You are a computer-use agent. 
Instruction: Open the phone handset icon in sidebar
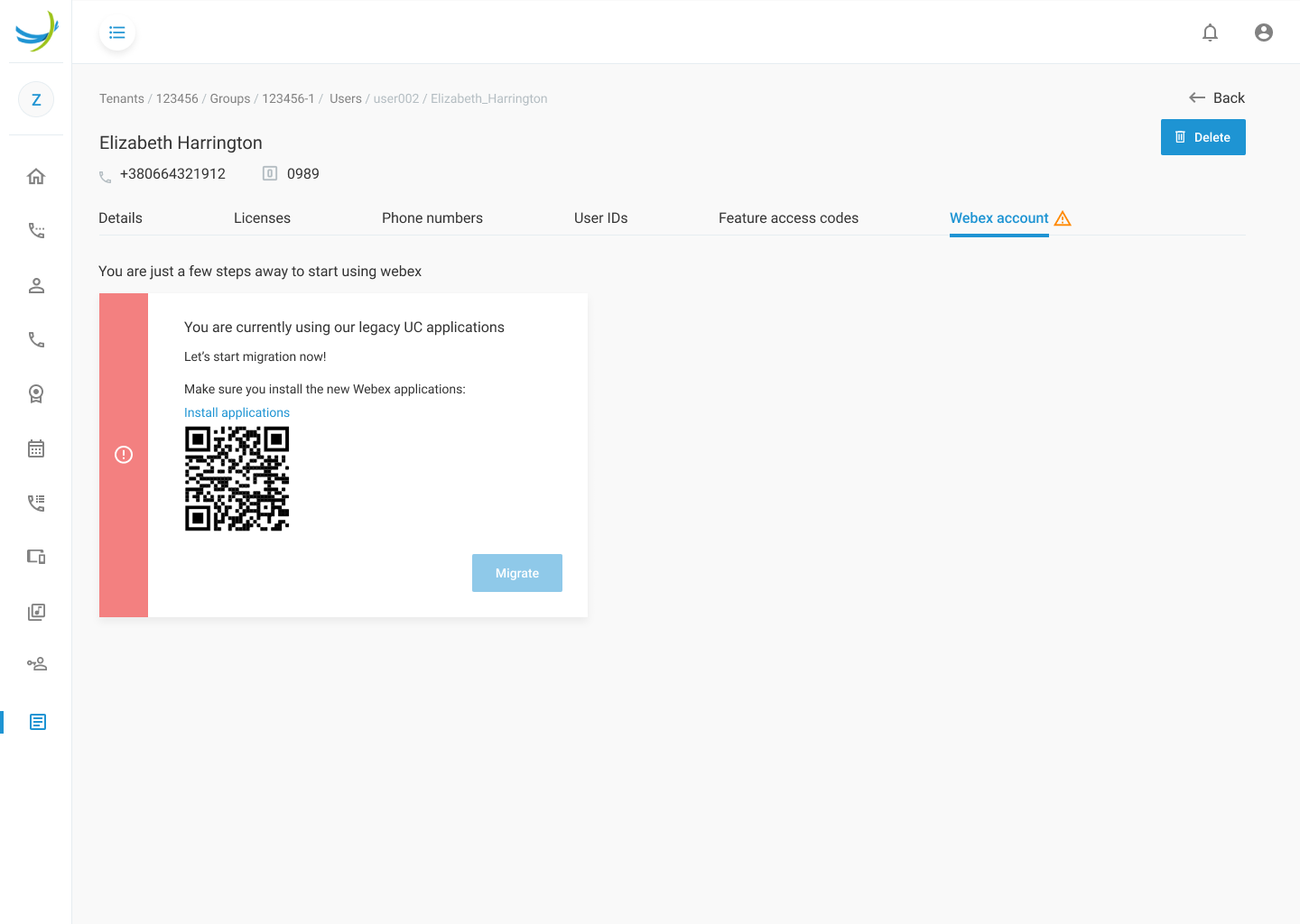click(36, 339)
